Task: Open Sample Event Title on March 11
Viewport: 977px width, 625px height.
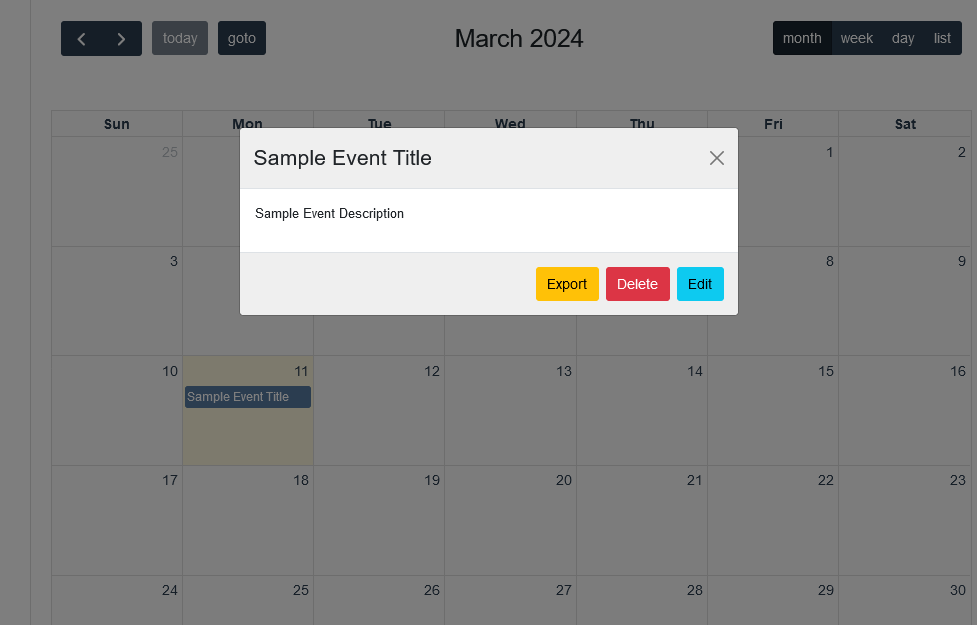Action: click(x=247, y=397)
